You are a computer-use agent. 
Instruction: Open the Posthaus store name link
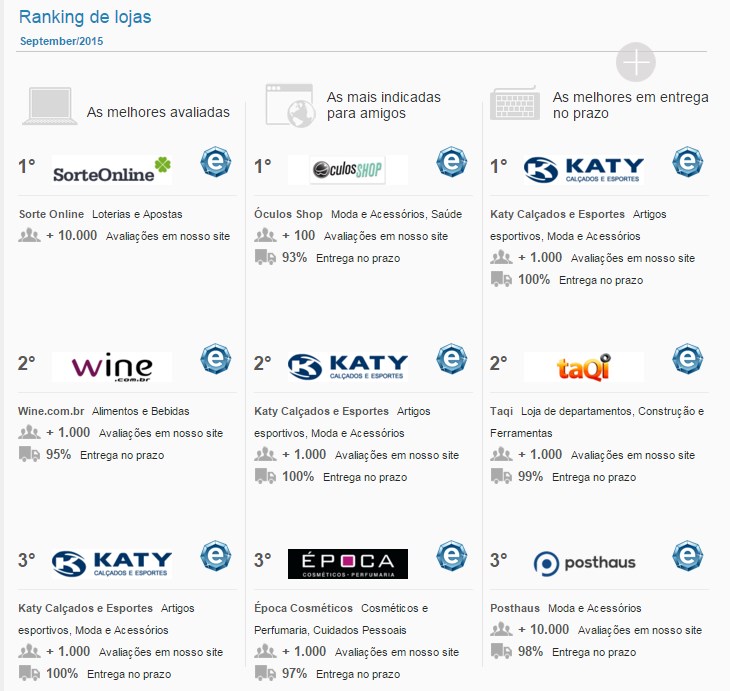515,608
